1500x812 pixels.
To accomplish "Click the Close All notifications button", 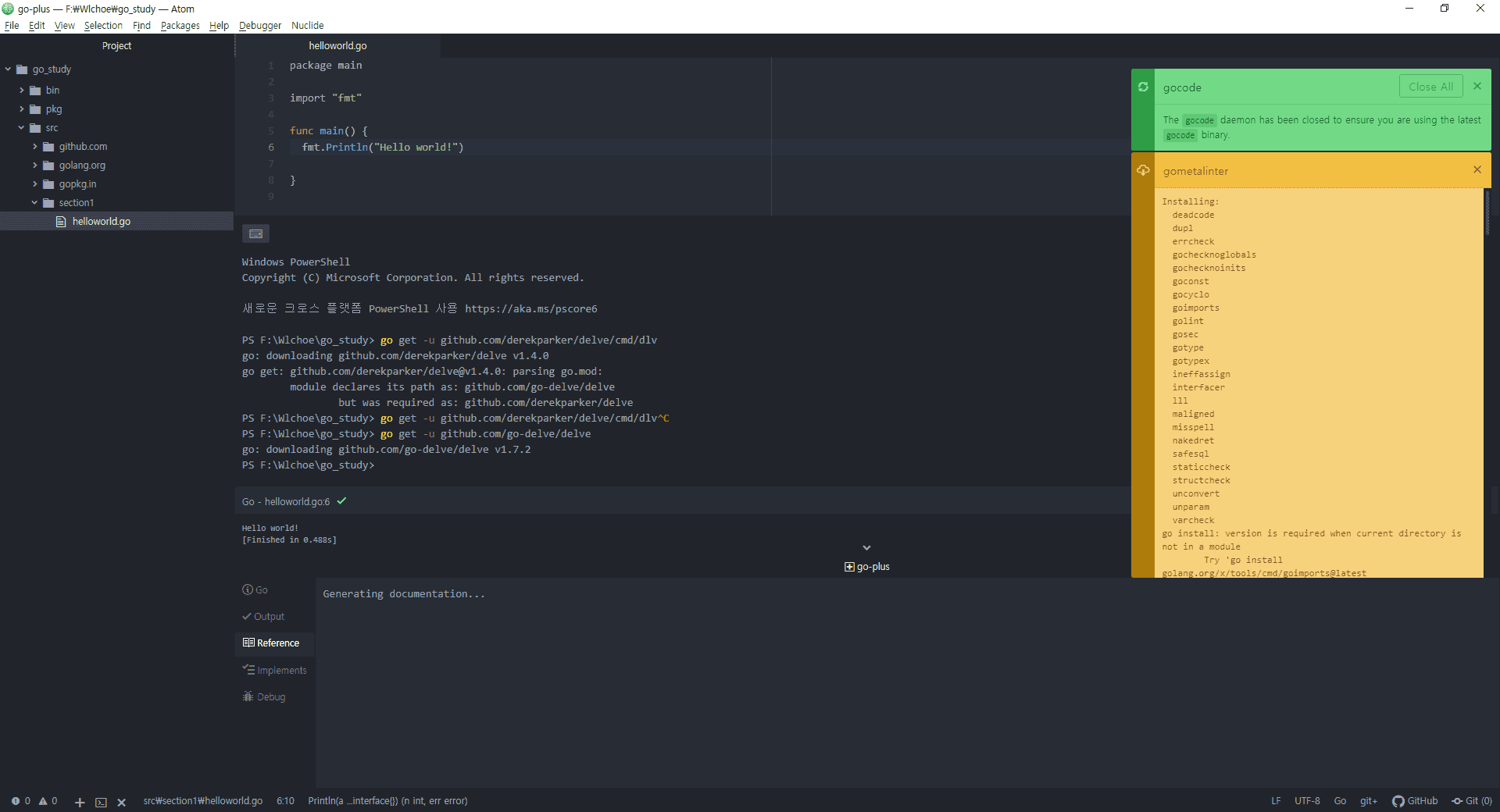I will click(1430, 87).
